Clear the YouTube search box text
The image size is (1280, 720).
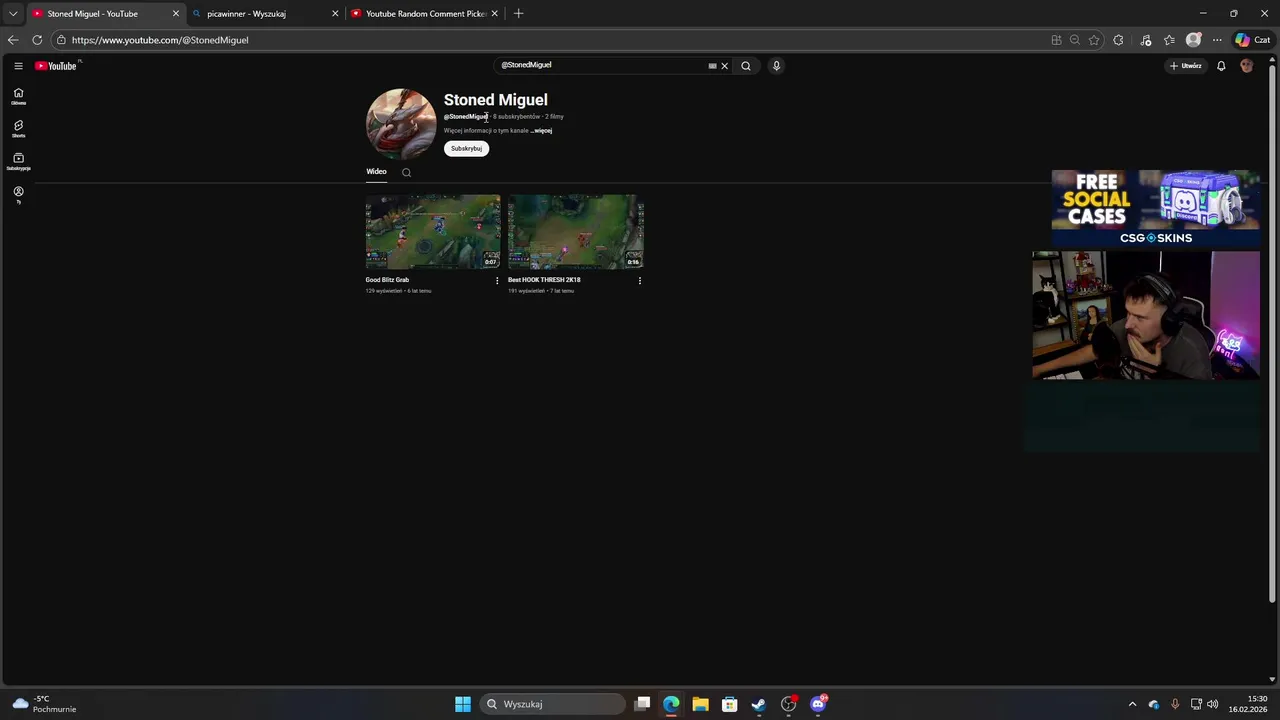(x=725, y=66)
